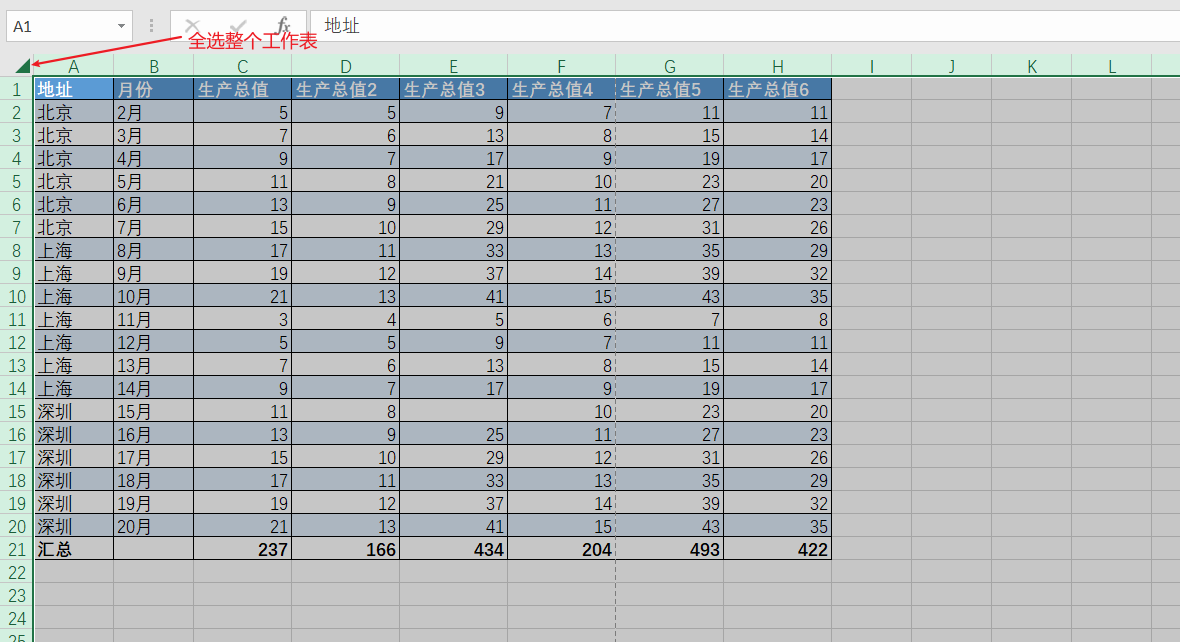Select column A header
The width and height of the screenshot is (1180, 642).
[x=74, y=66]
